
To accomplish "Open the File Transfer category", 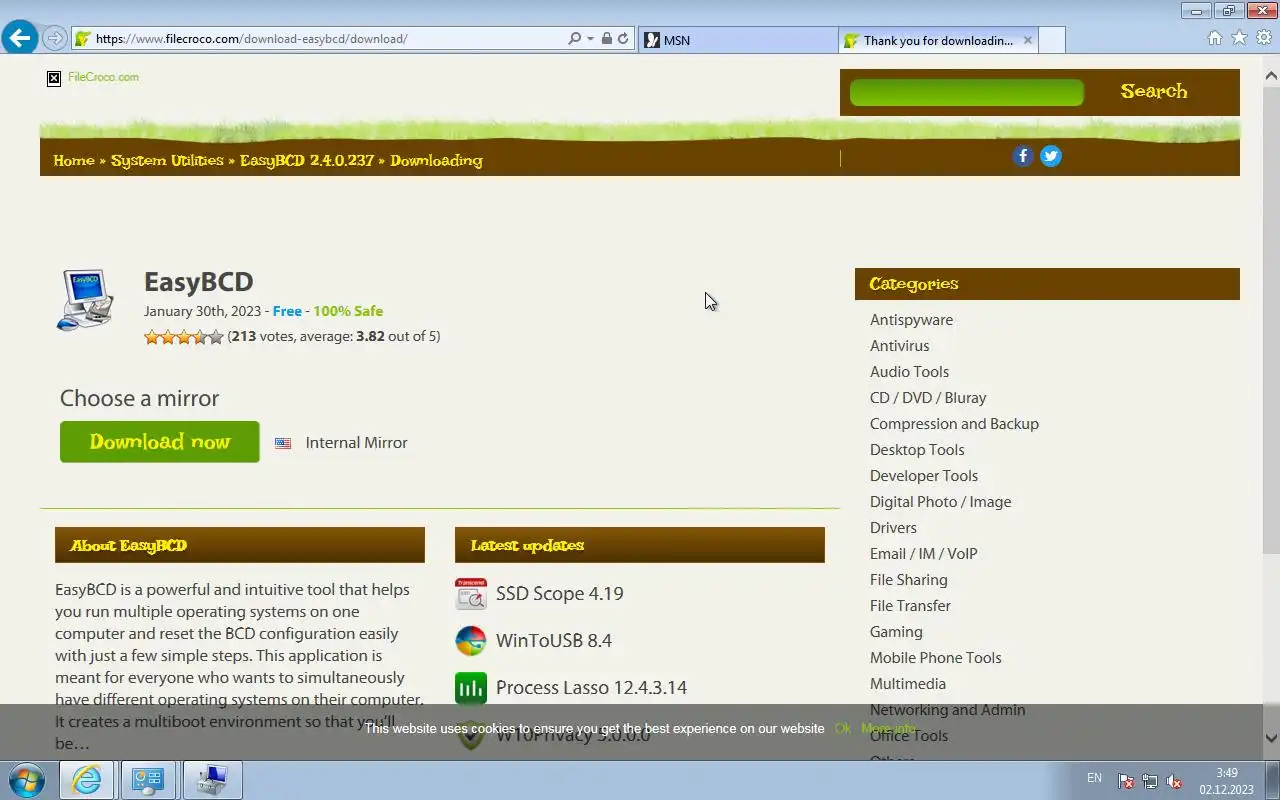I will coord(910,606).
